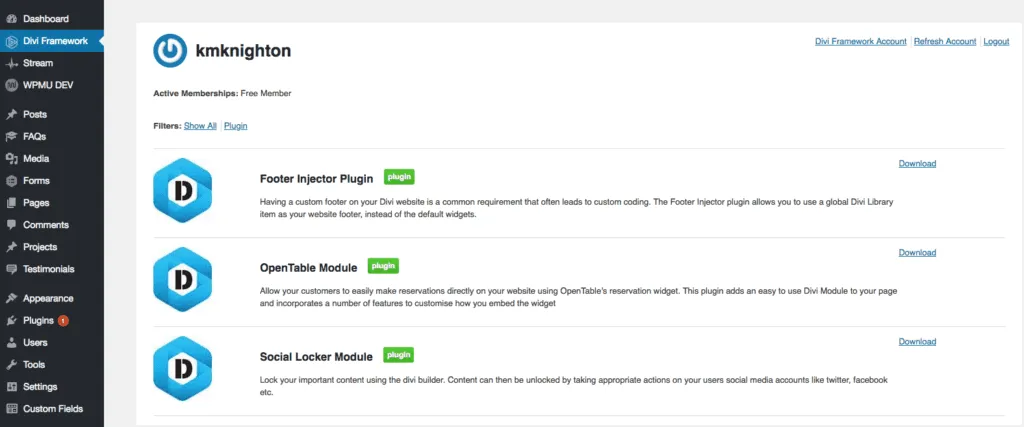Screen dimensions: 1024x427
Task: Click the Social Locker Module title
Action: [x=316, y=357]
